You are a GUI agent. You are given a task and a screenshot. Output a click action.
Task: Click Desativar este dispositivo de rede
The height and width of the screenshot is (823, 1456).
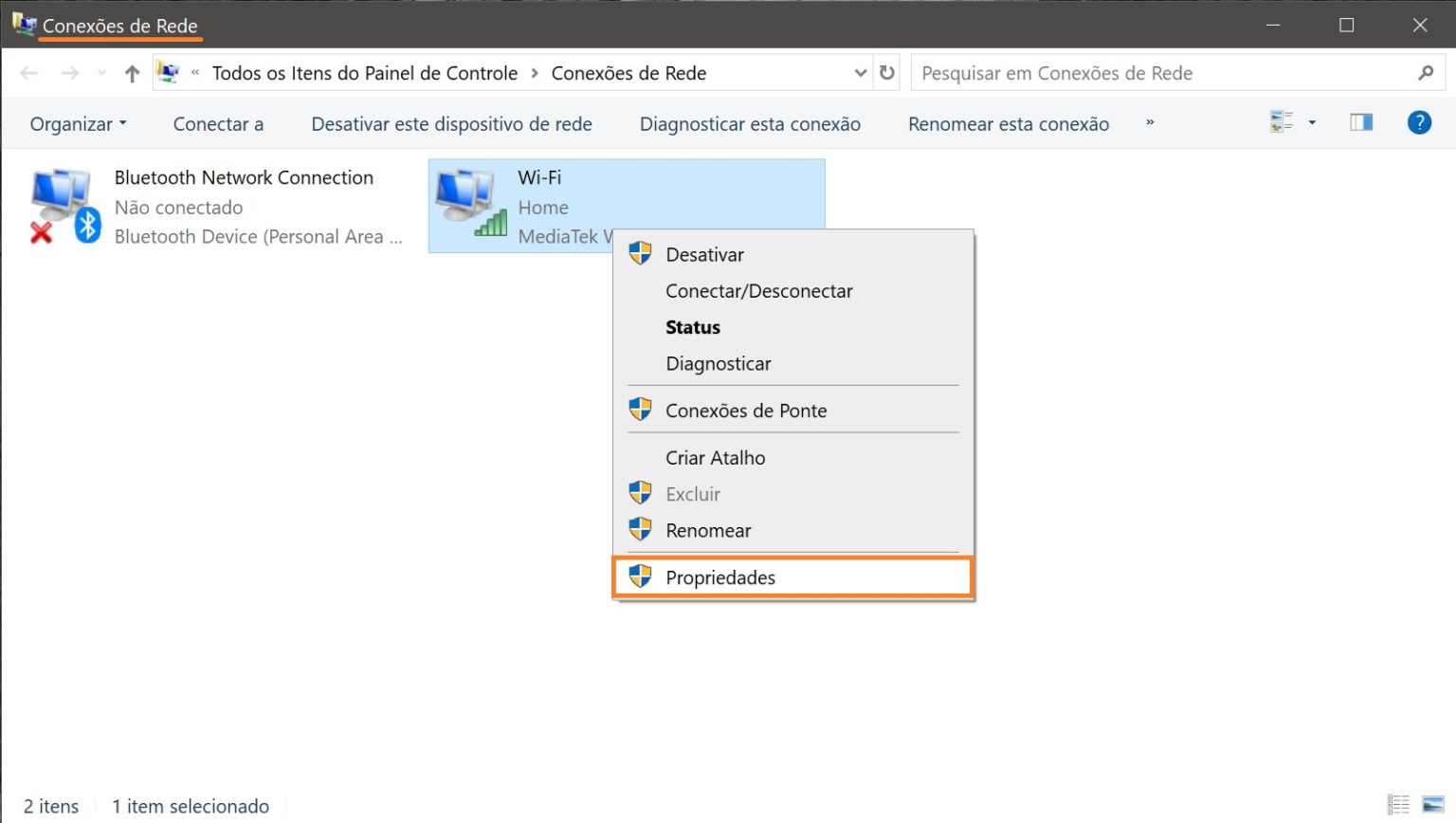452,123
